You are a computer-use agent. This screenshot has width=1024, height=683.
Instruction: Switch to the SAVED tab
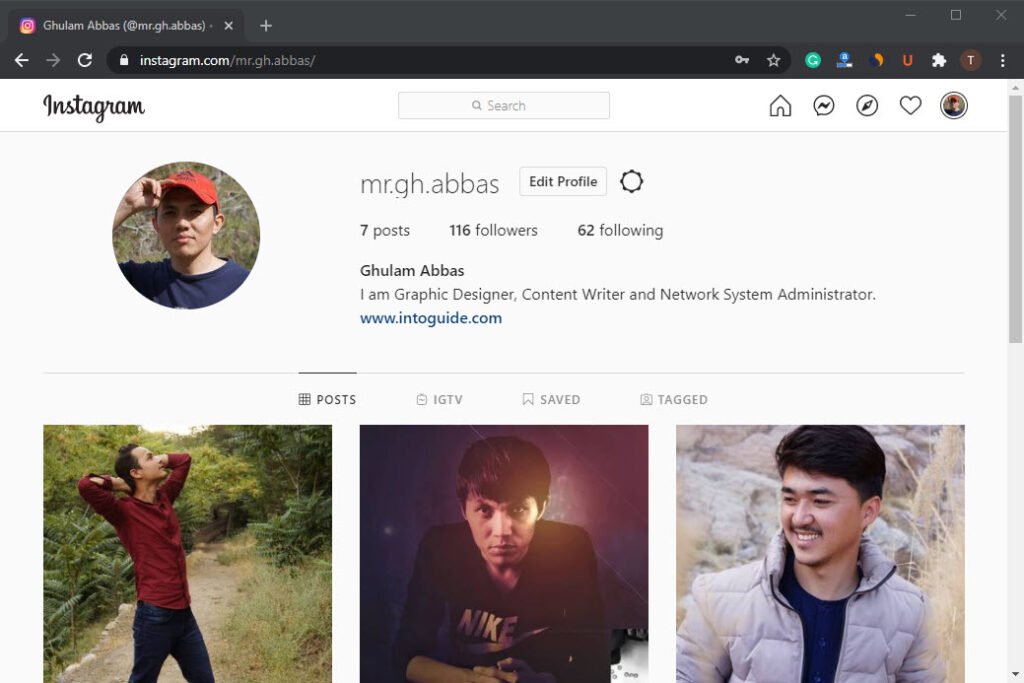click(x=551, y=400)
